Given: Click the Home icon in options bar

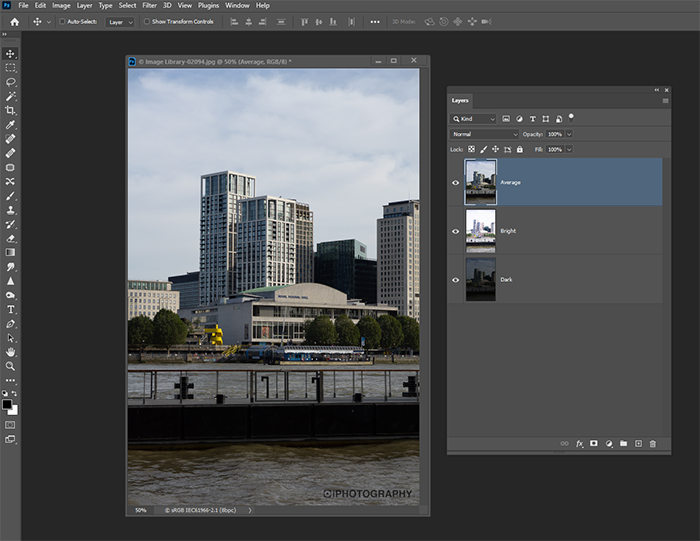Looking at the screenshot, I should pos(15,21).
